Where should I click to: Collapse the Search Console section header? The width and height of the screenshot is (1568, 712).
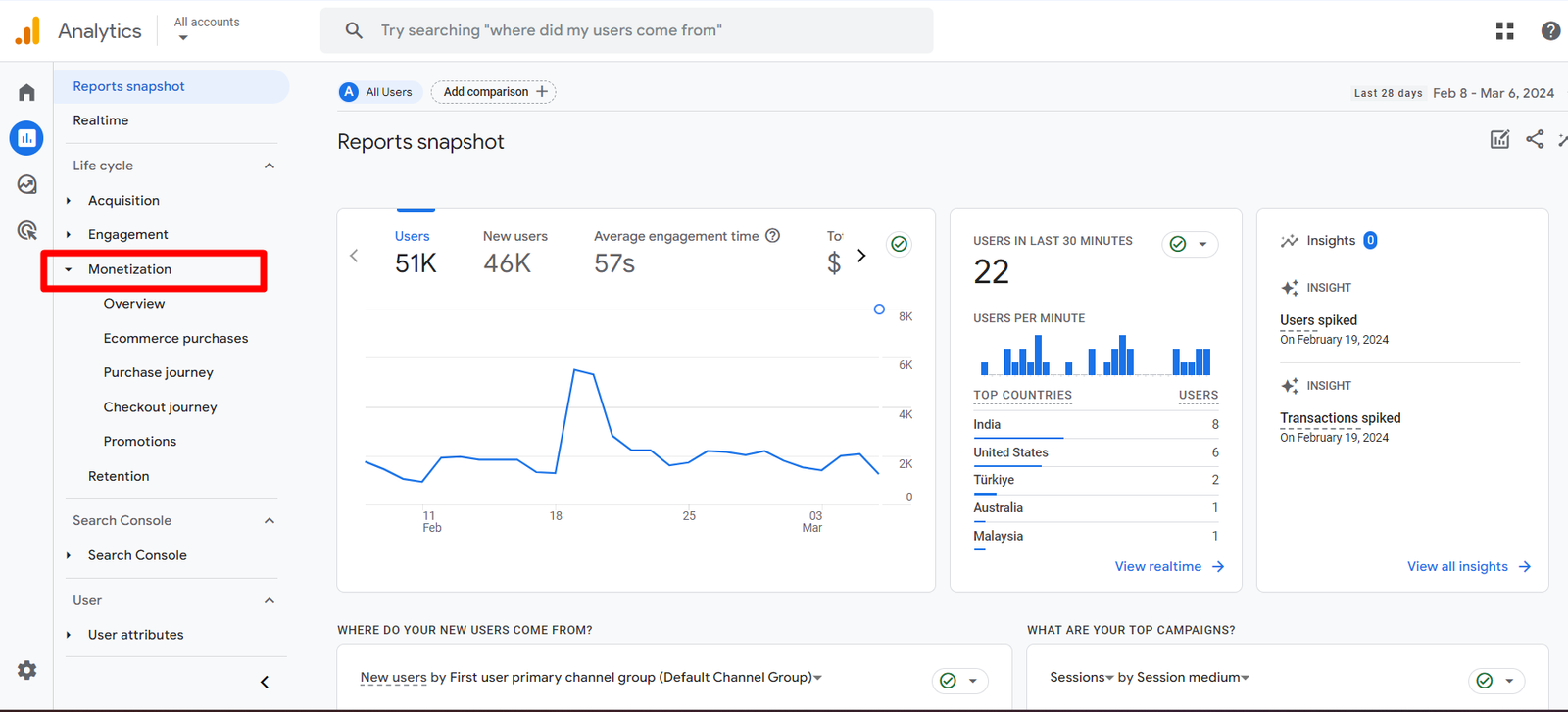point(269,520)
